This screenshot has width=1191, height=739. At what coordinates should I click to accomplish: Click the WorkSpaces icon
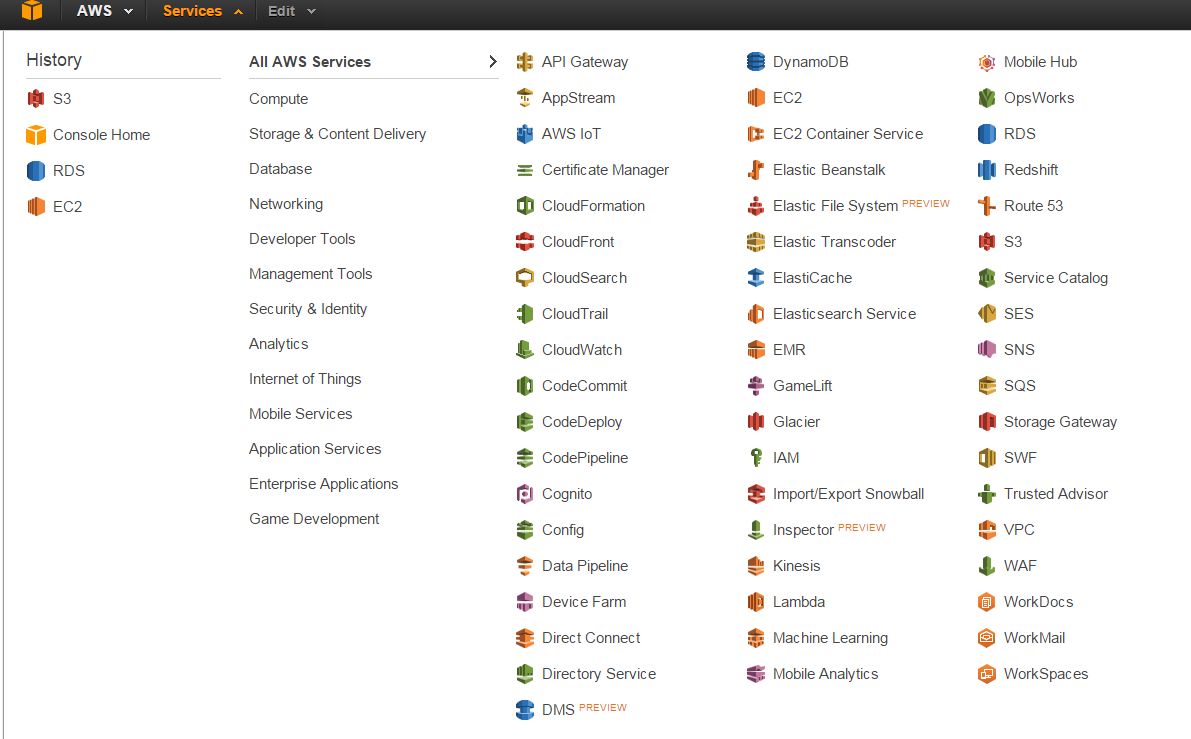click(x=987, y=674)
